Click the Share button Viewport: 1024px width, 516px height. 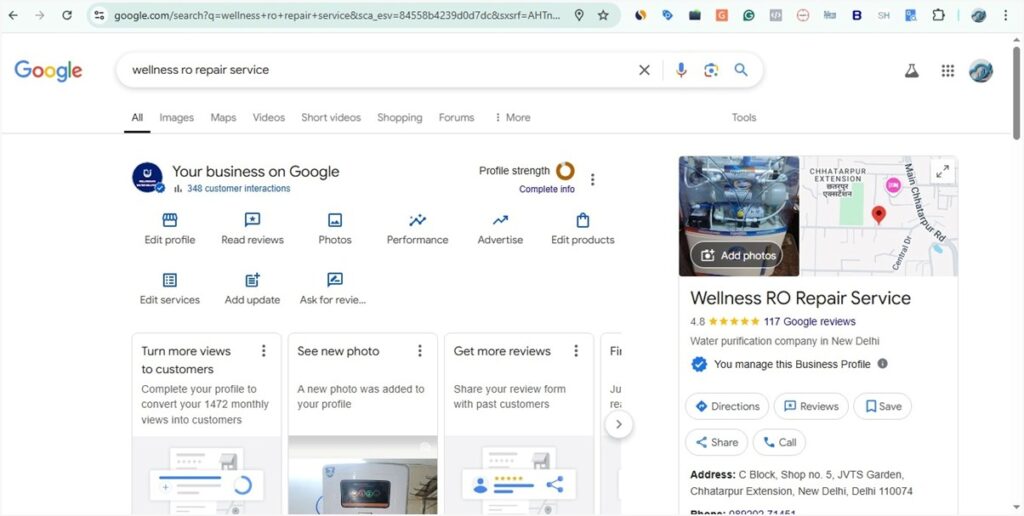pyautogui.click(x=716, y=442)
